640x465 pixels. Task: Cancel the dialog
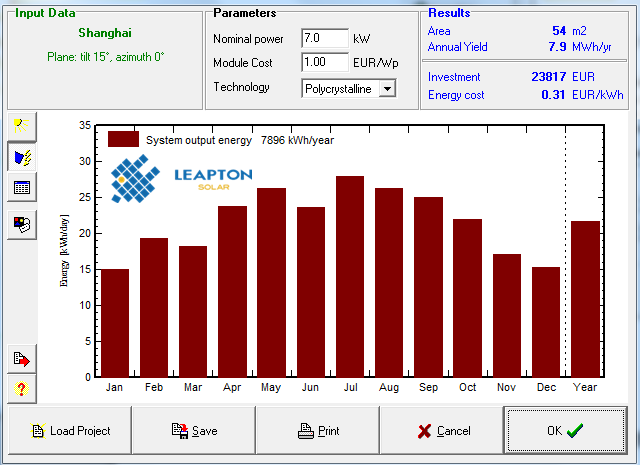tap(442, 431)
